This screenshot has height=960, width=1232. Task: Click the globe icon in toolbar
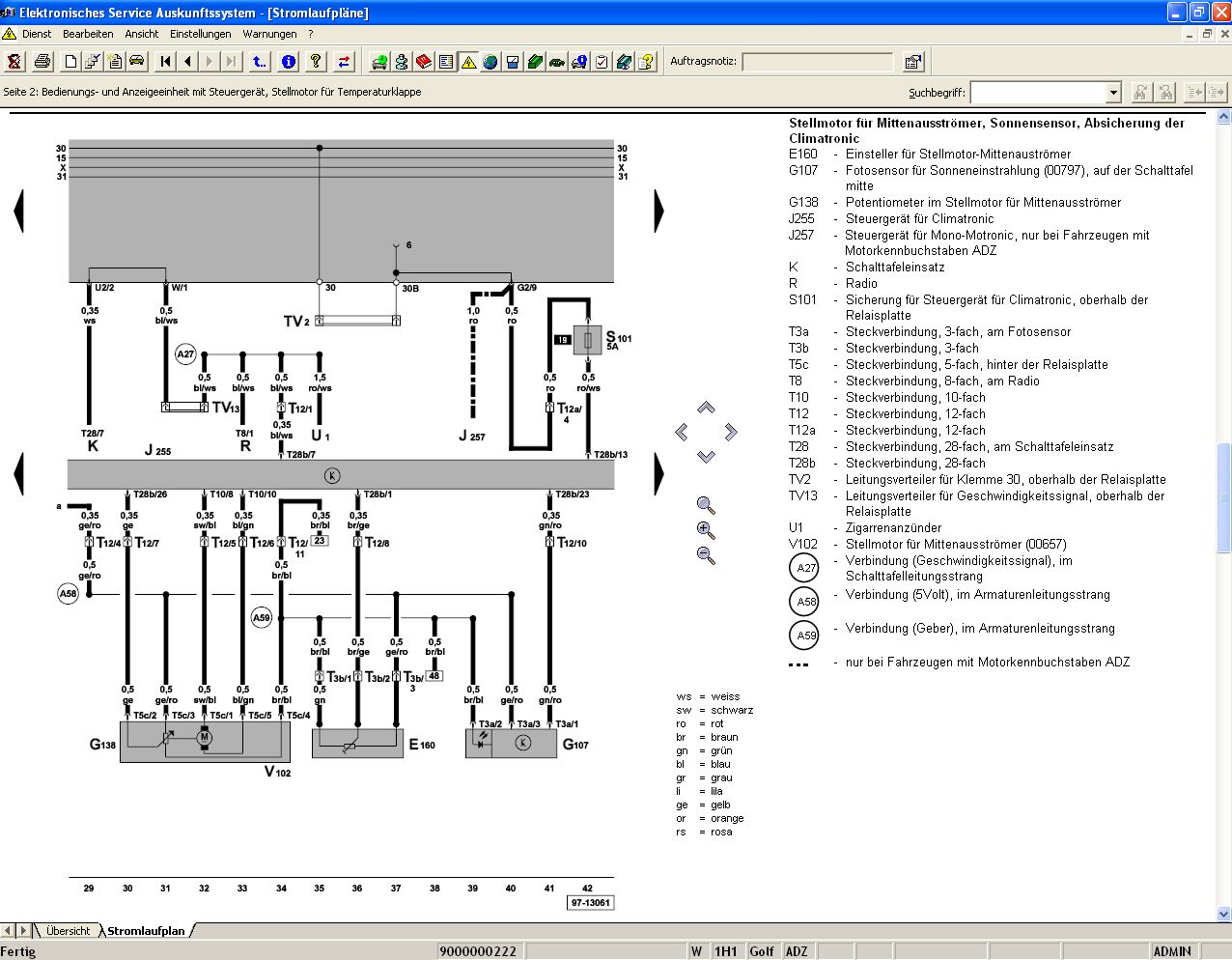[490, 62]
